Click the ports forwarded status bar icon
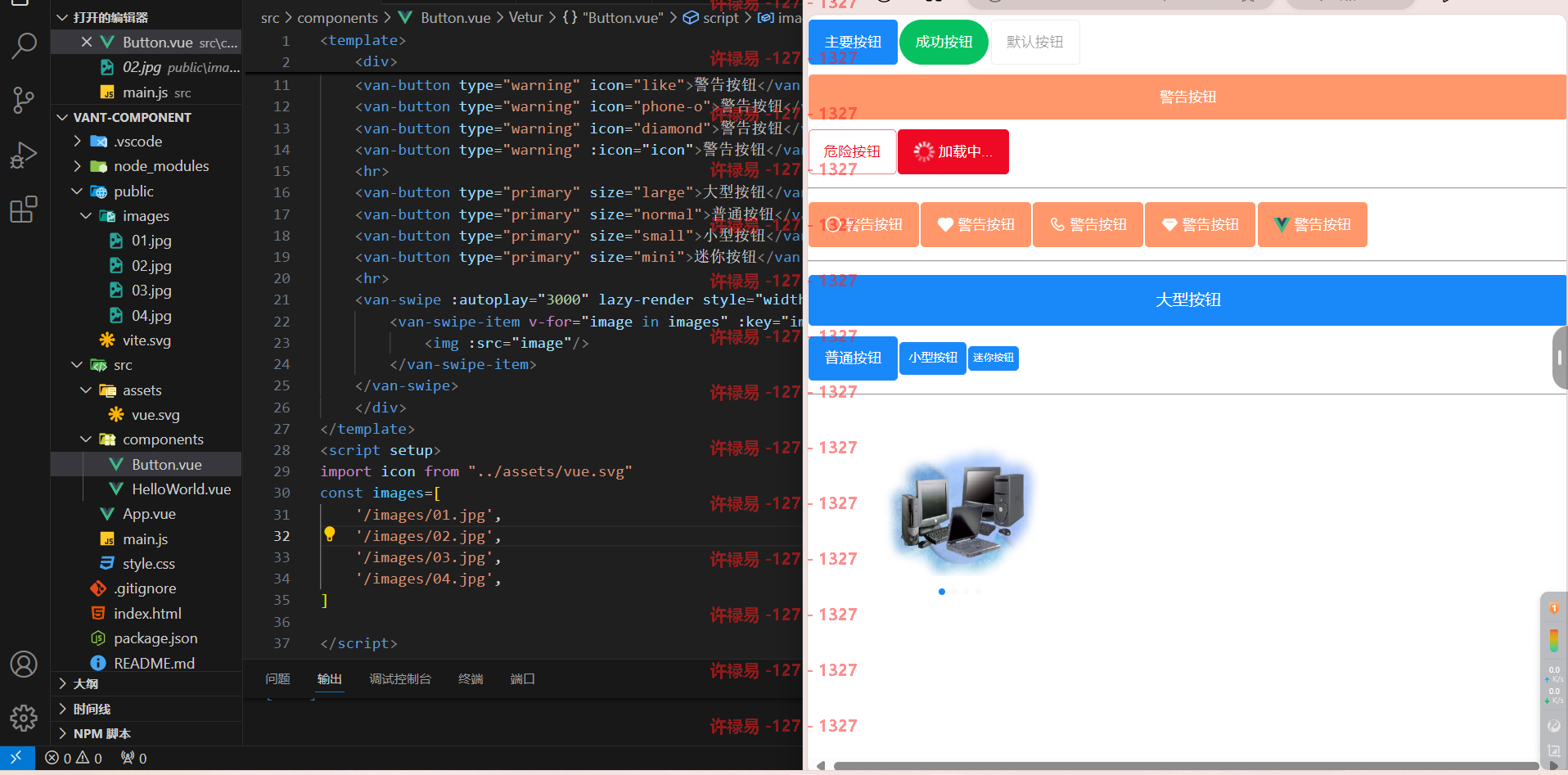Viewport: 1568px width, 775px height. [x=134, y=758]
